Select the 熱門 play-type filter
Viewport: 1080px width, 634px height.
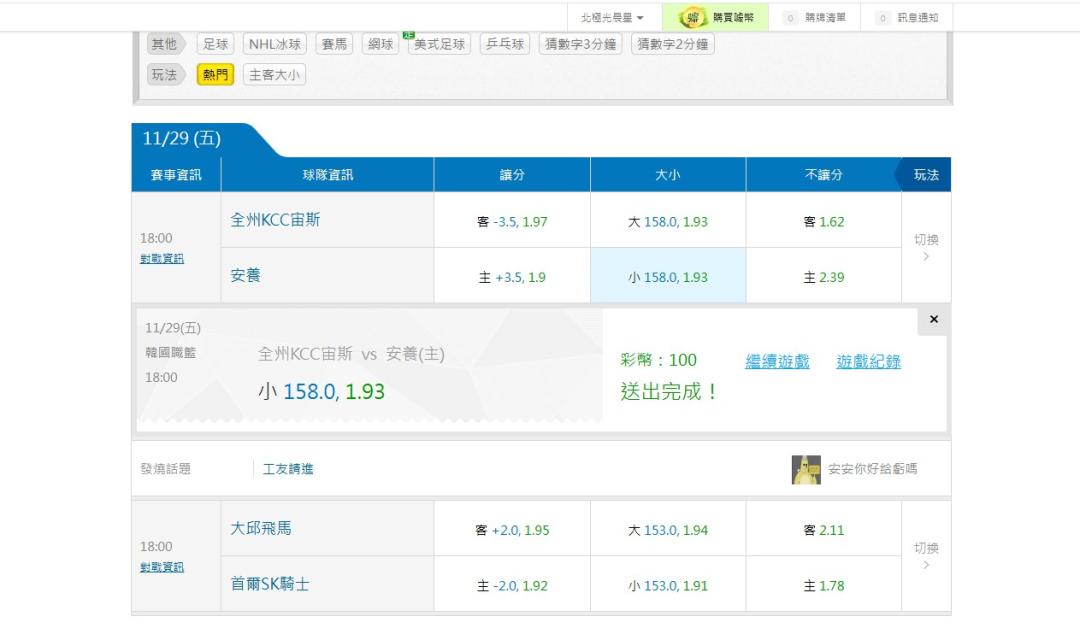pyautogui.click(x=216, y=74)
